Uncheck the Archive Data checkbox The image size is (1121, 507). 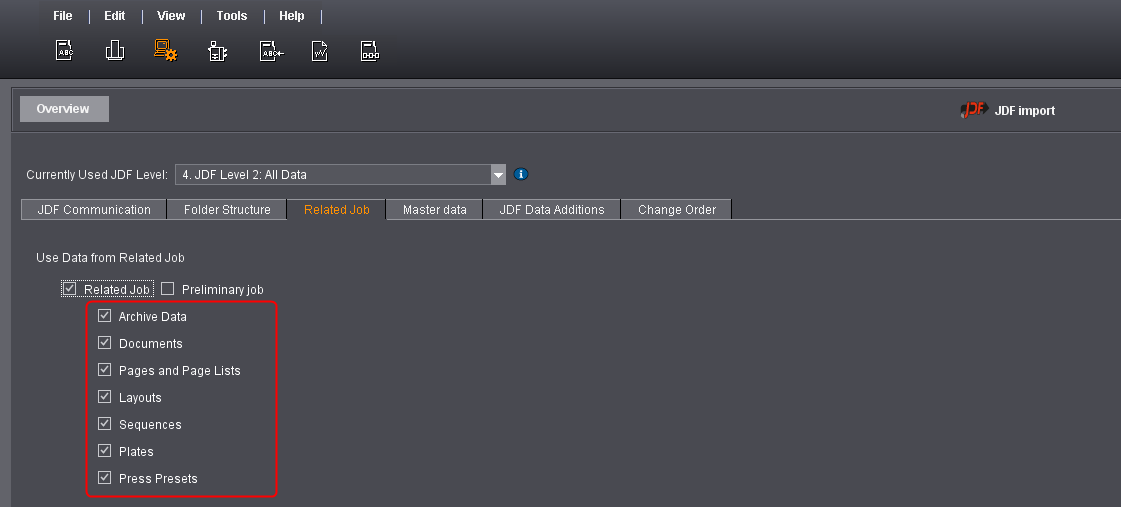pos(105,316)
